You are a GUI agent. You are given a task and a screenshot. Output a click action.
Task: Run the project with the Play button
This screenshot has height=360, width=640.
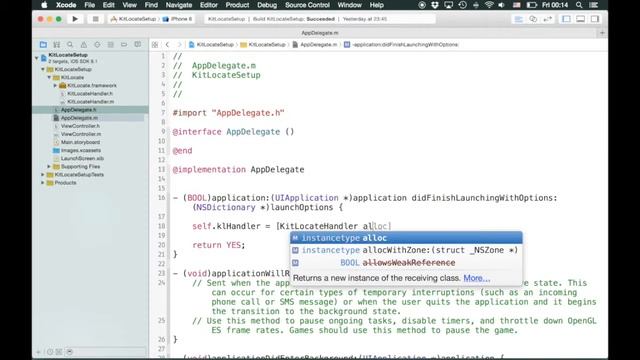[x=75, y=19]
